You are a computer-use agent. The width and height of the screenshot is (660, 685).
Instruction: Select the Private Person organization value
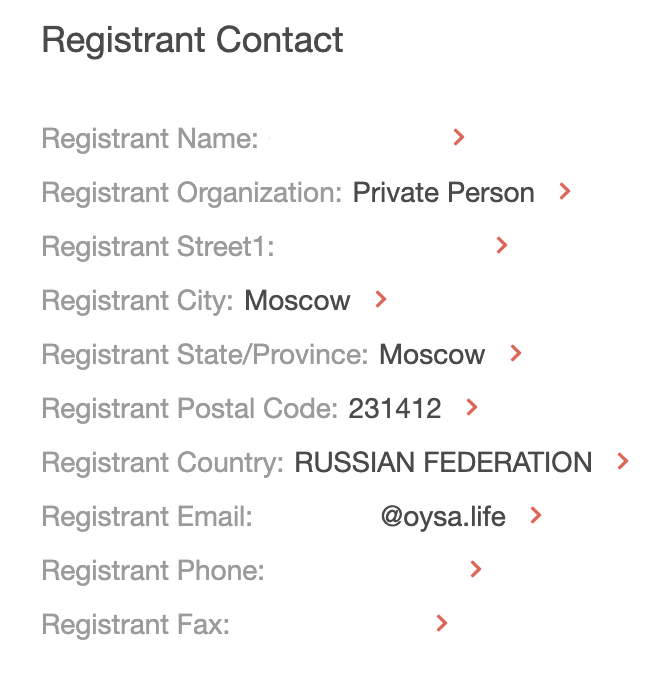(443, 193)
